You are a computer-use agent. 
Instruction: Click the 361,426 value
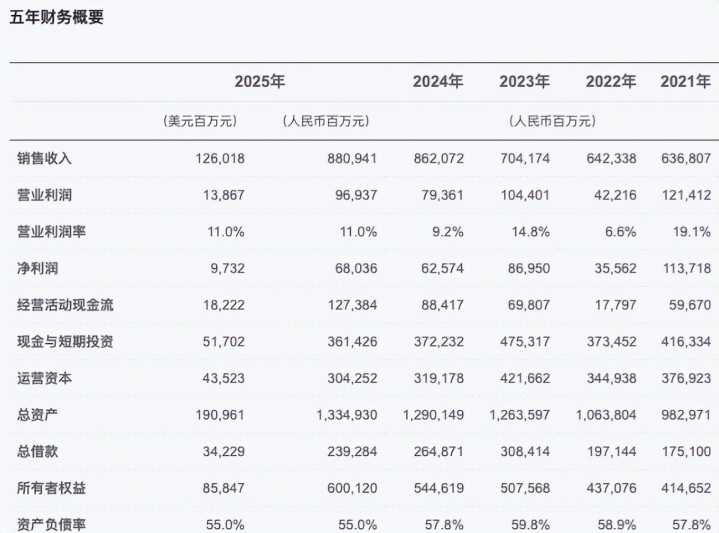pyautogui.click(x=352, y=342)
